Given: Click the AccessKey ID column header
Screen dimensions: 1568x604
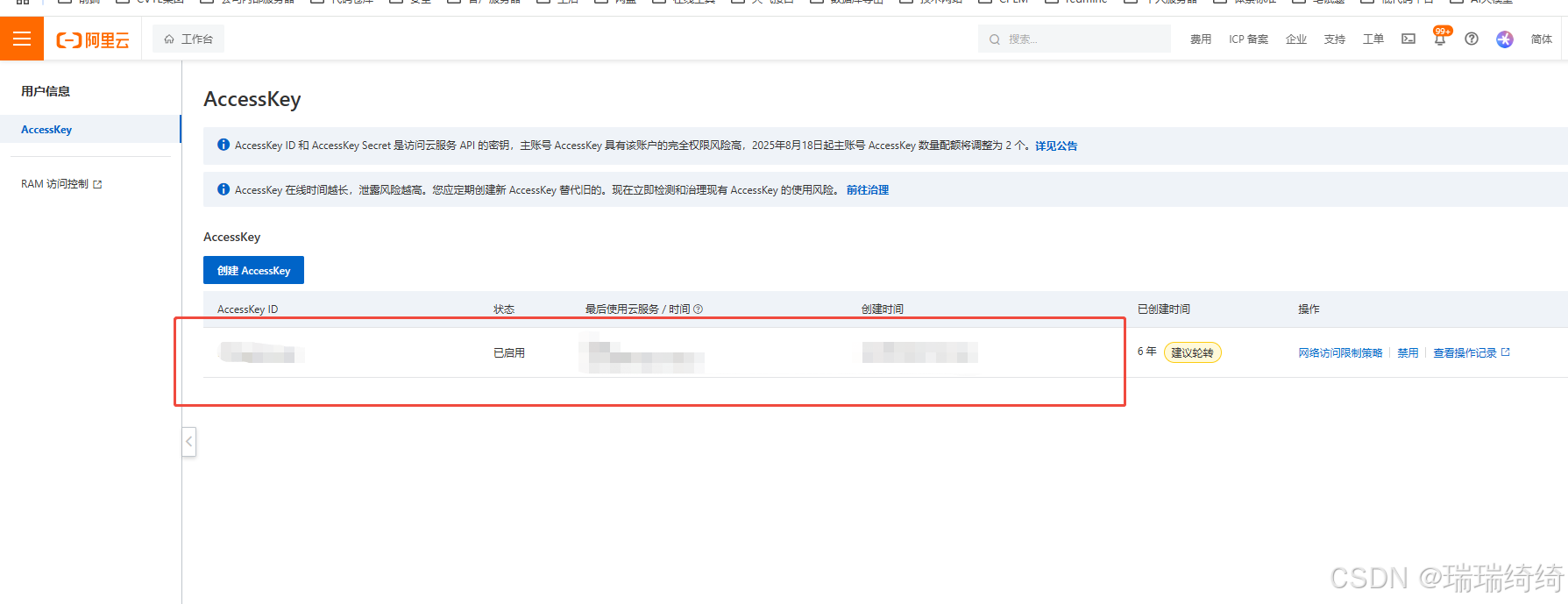Looking at the screenshot, I should click(247, 309).
